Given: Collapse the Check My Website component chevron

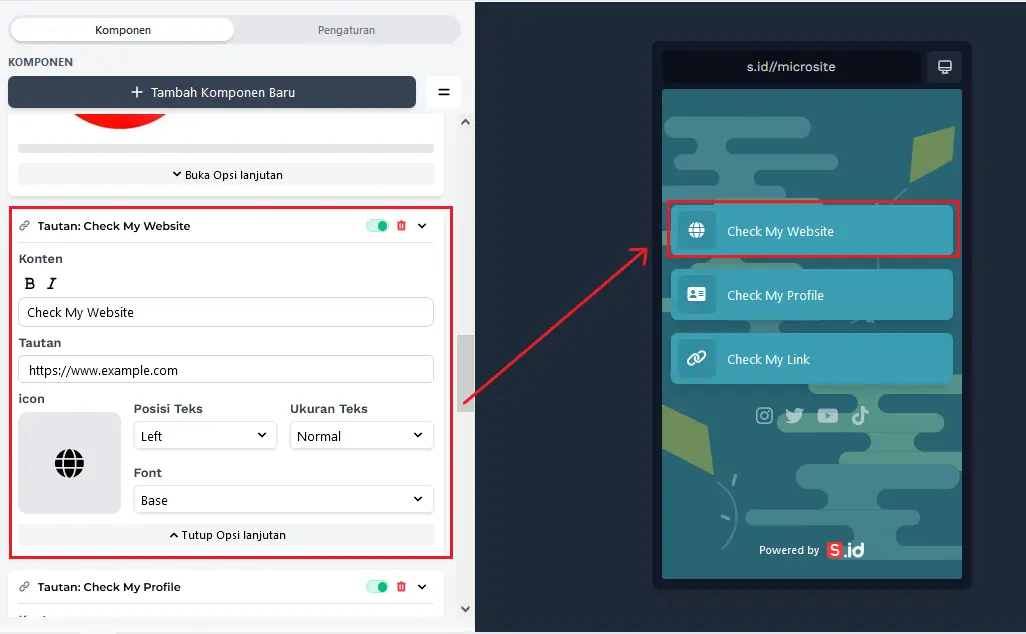Looking at the screenshot, I should click(422, 226).
